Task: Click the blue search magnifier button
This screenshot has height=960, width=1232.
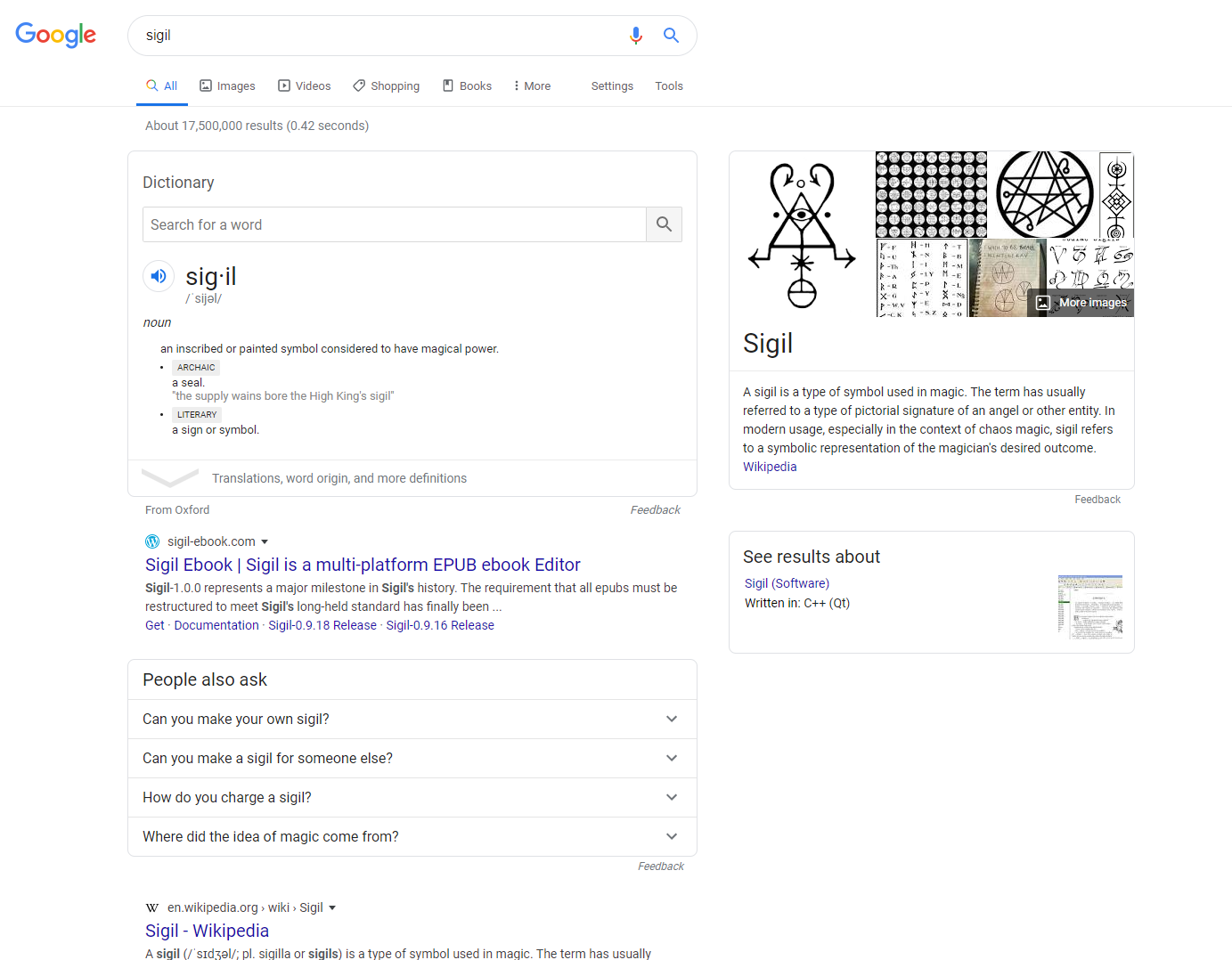Action: click(x=671, y=36)
